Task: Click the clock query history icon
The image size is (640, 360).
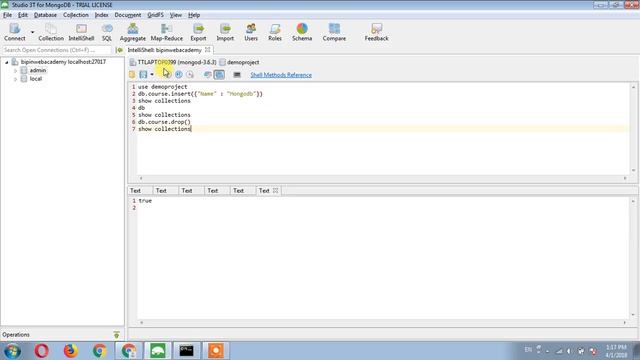Action: point(190,75)
